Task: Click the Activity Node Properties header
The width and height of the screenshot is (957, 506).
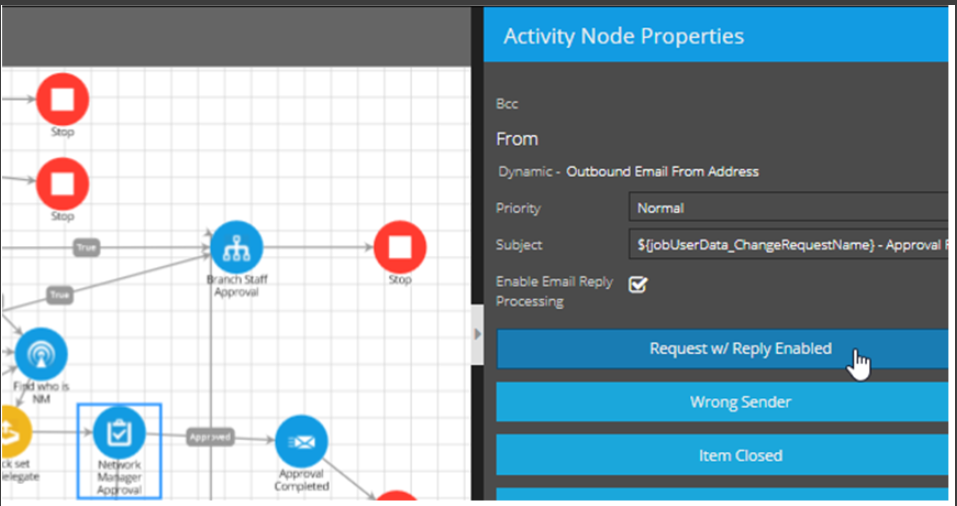Action: [x=623, y=37]
